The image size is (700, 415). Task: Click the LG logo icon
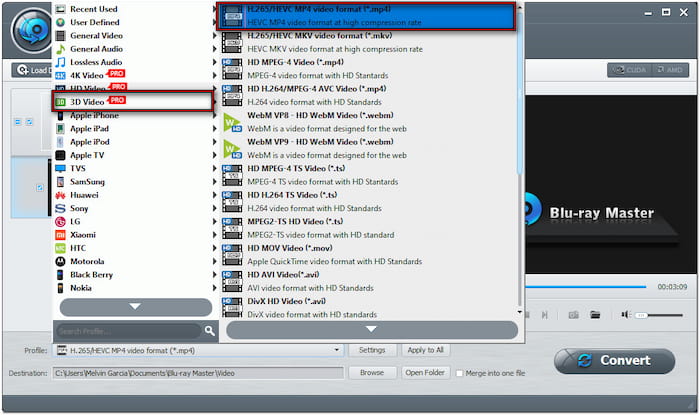tap(60, 222)
